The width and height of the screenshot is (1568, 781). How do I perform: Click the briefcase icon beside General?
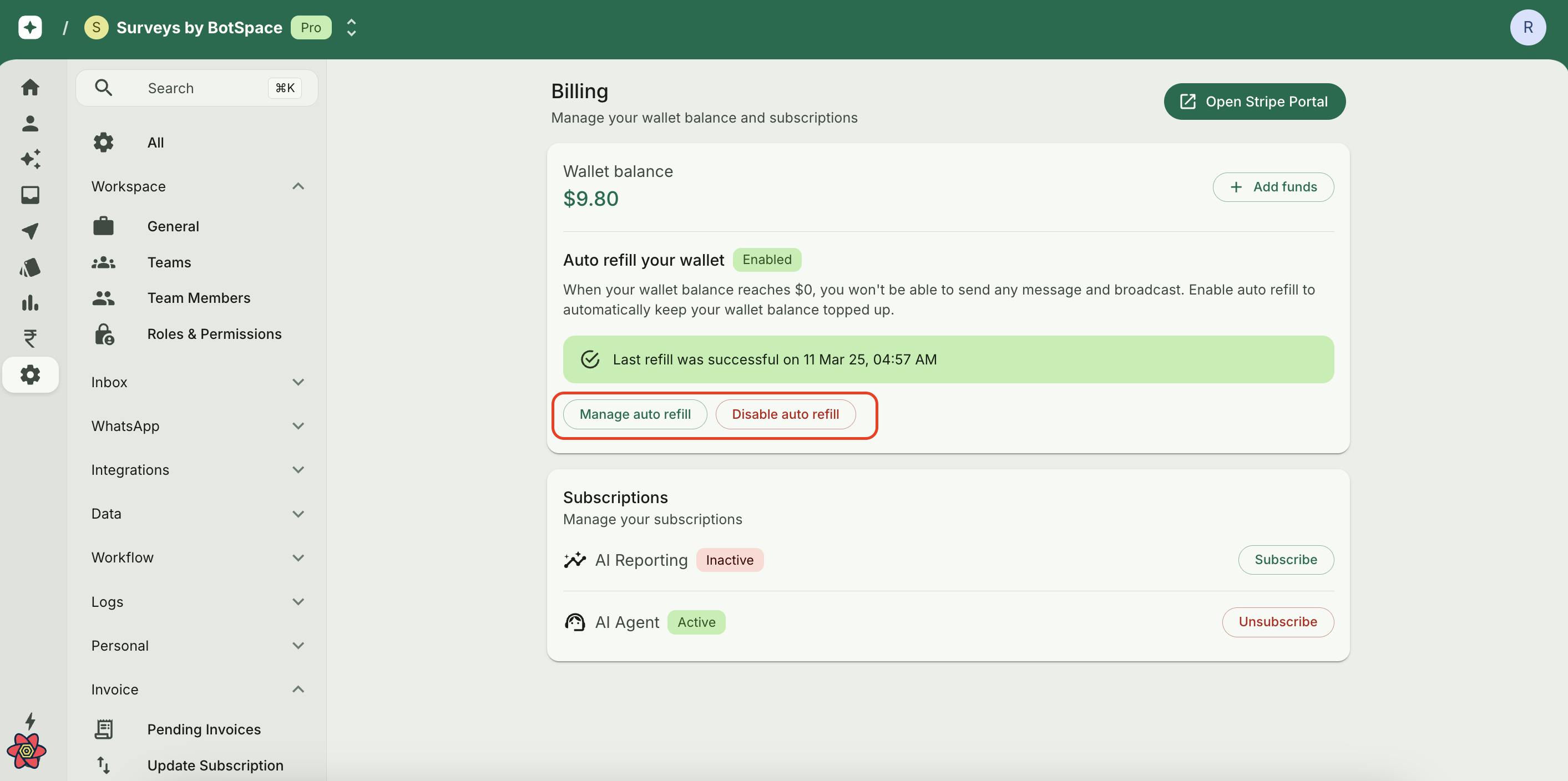pos(103,226)
